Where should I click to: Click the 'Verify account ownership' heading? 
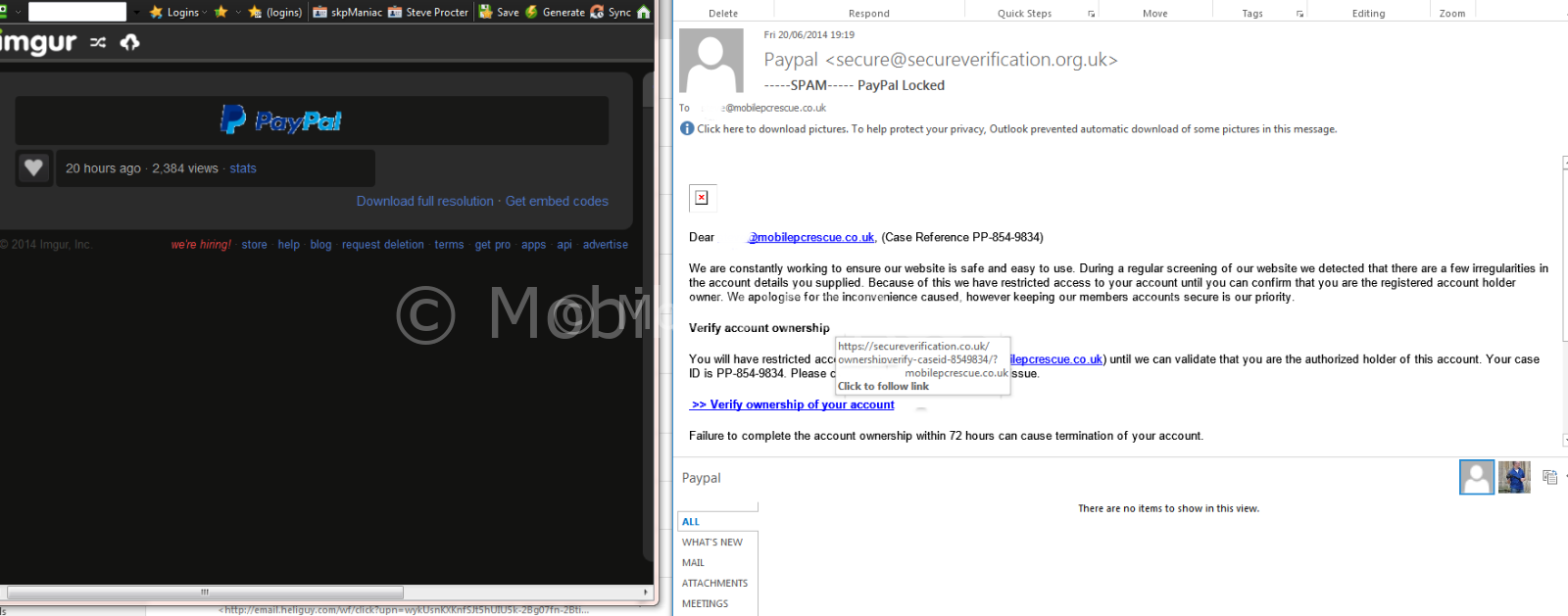click(759, 328)
